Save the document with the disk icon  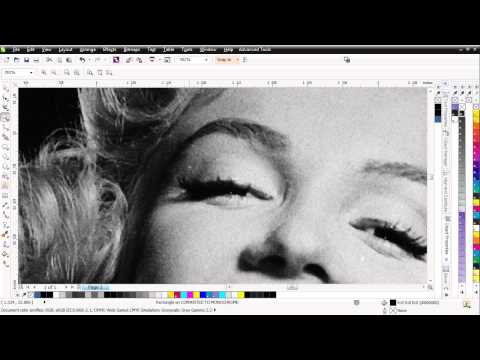(27, 60)
